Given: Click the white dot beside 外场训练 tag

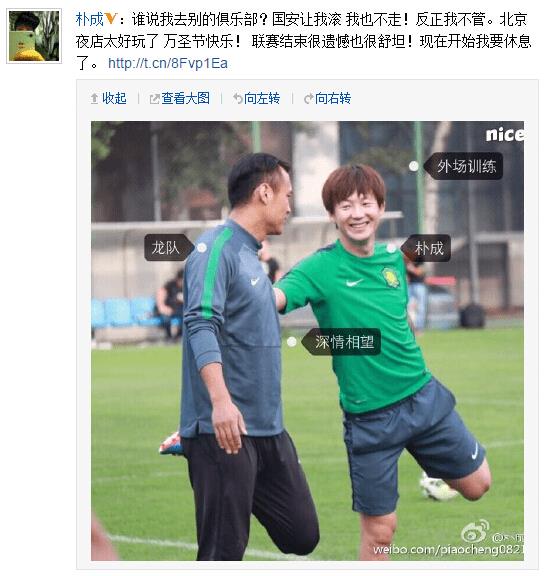Looking at the screenshot, I should [x=414, y=166].
